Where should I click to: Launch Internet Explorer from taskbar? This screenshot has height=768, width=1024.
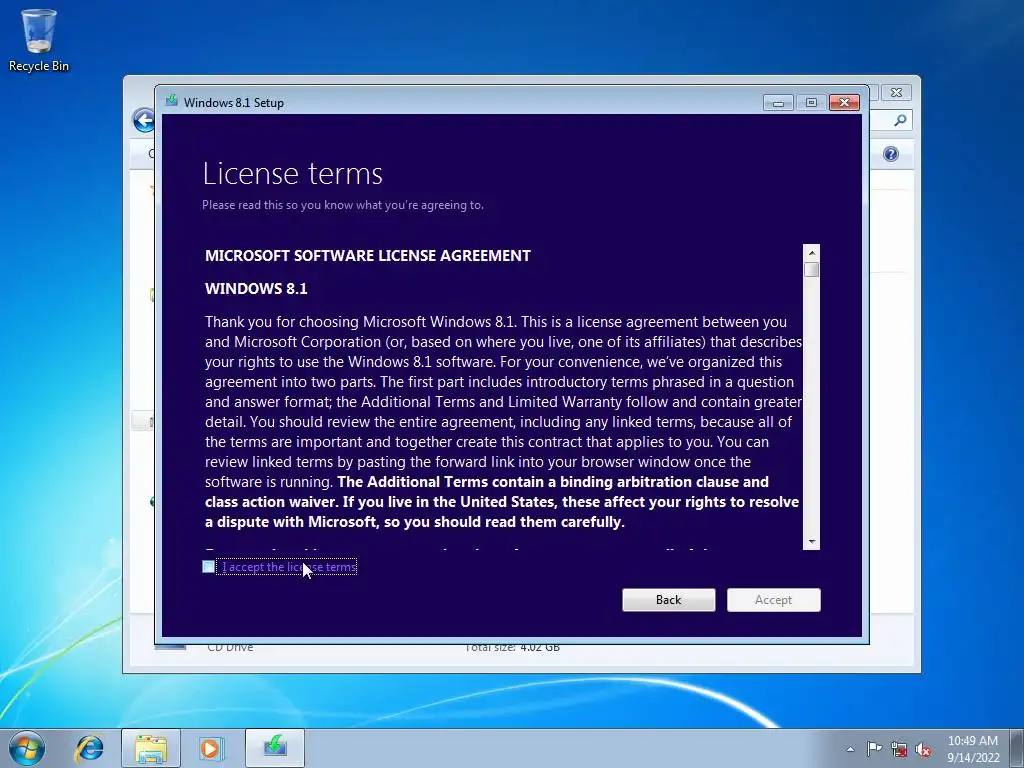click(x=89, y=748)
